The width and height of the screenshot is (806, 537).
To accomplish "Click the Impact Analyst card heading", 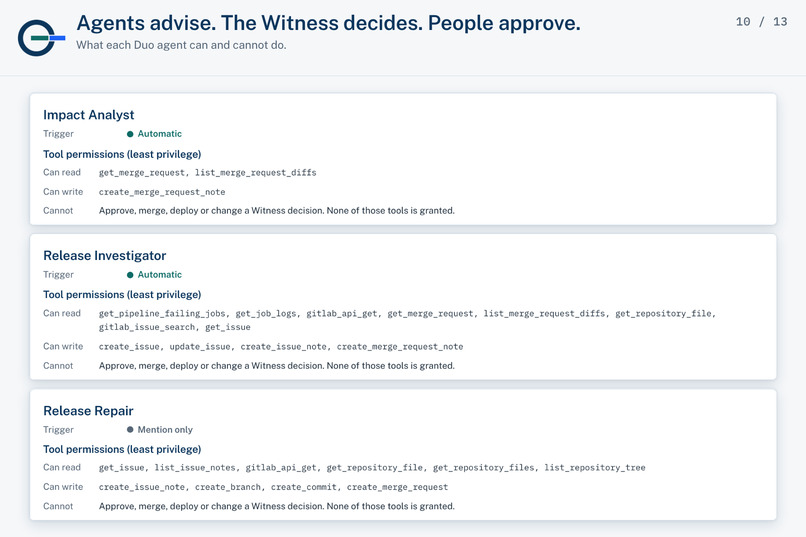I will coord(88,115).
